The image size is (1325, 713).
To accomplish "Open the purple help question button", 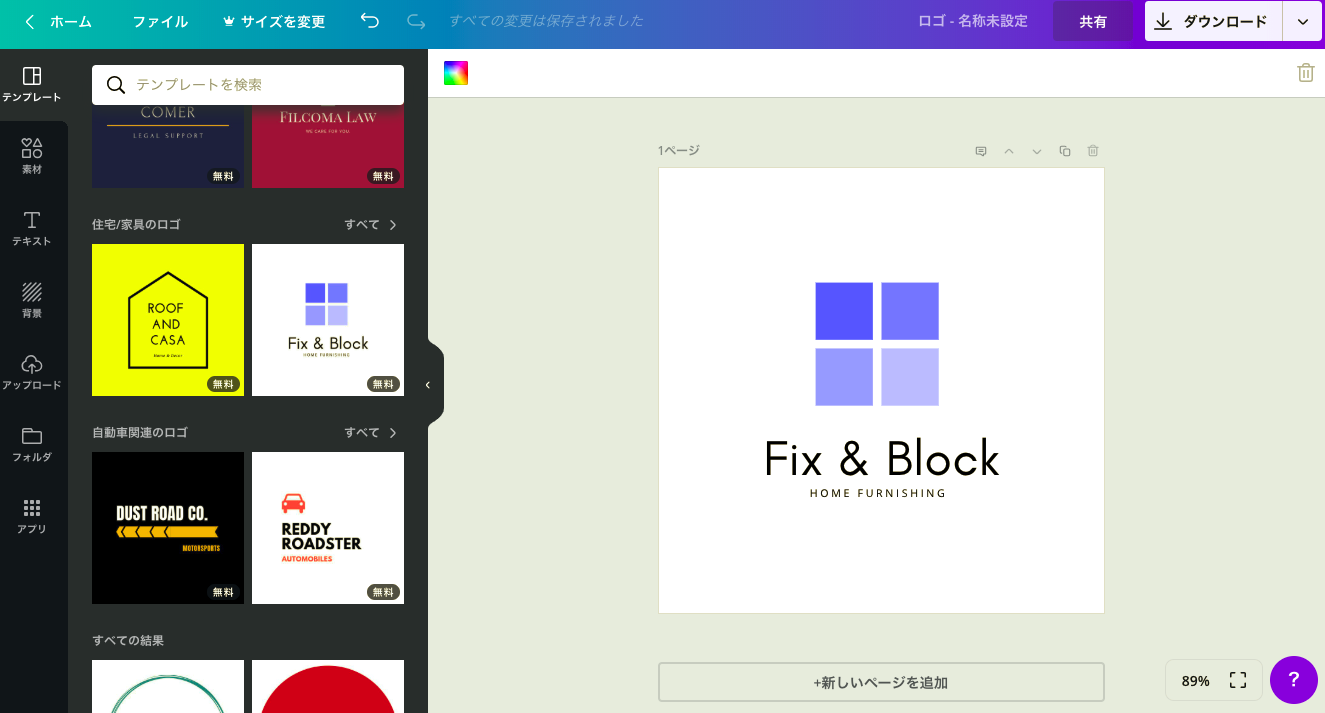I will pyautogui.click(x=1294, y=680).
